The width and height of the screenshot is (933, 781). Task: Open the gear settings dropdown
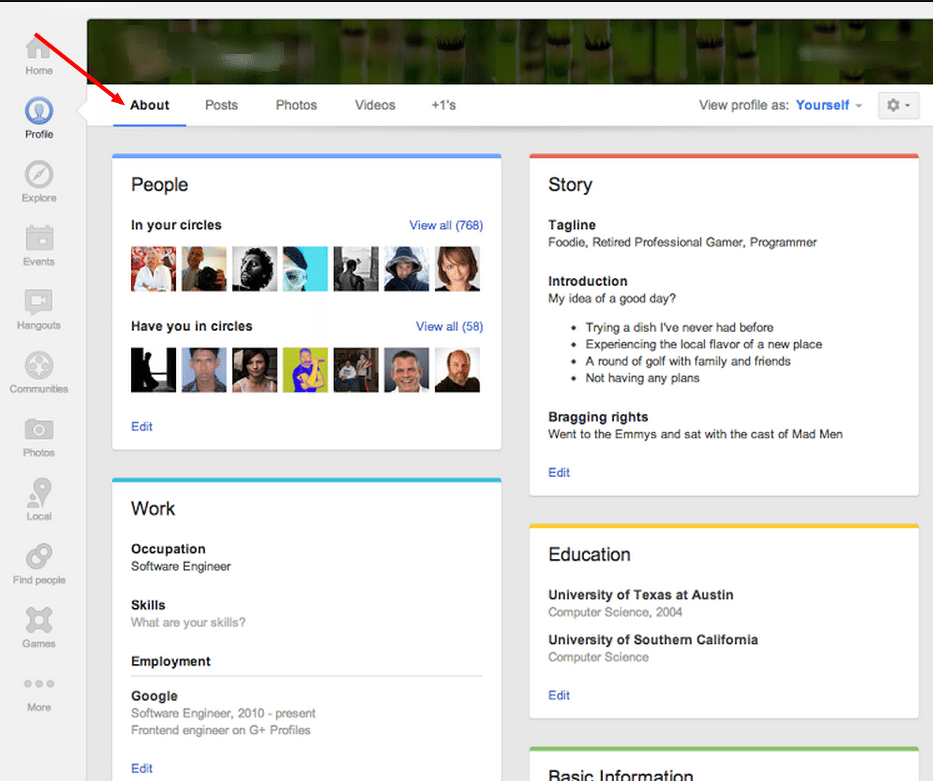click(897, 105)
